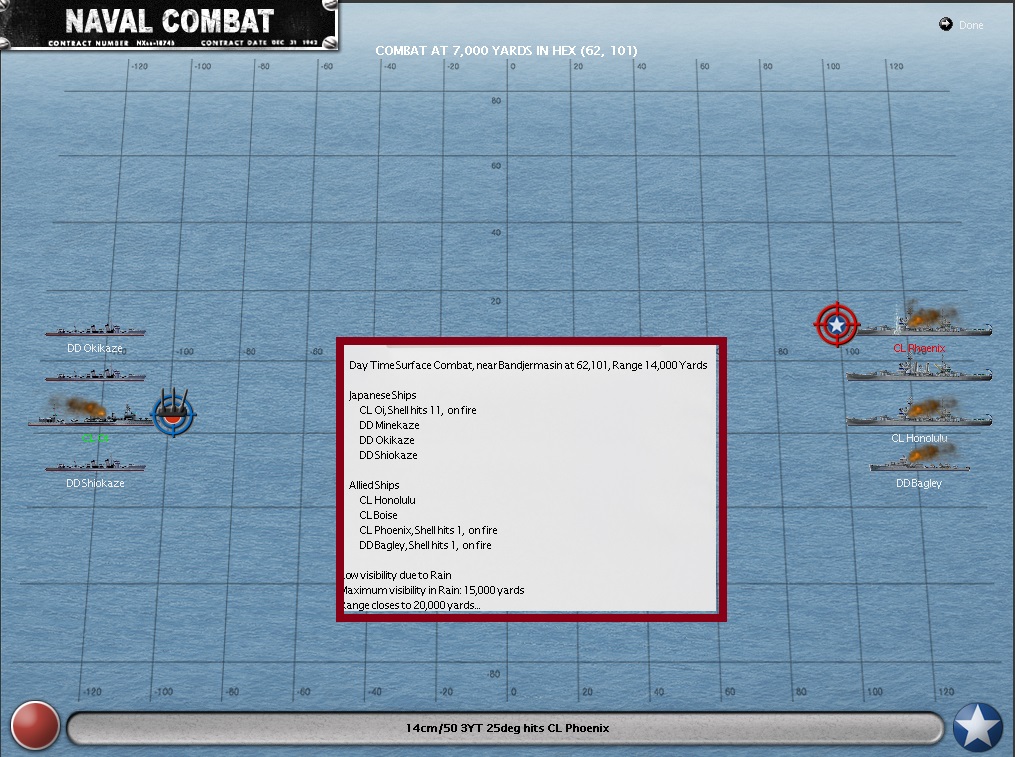Click the DD Shiokaze label under ship
This screenshot has width=1015, height=757.
95,483
